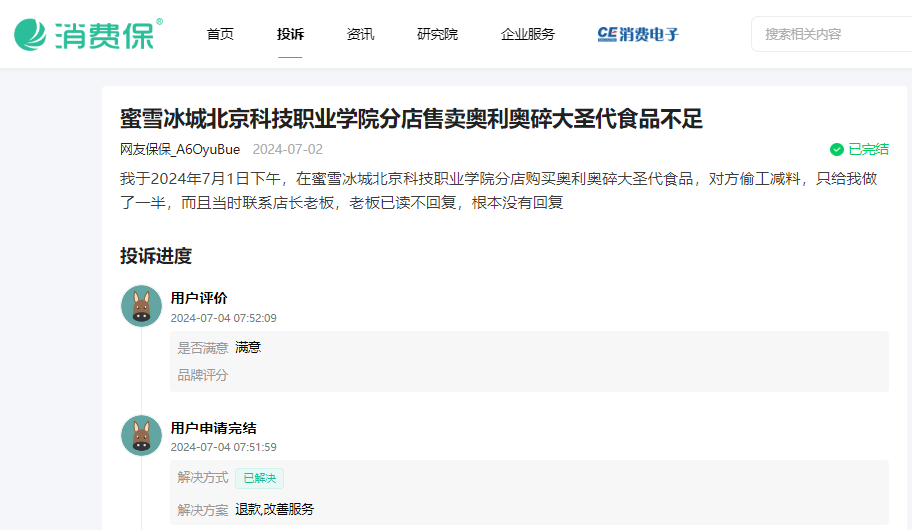
Task: Click the 已解决 status tag
Action: 259,478
